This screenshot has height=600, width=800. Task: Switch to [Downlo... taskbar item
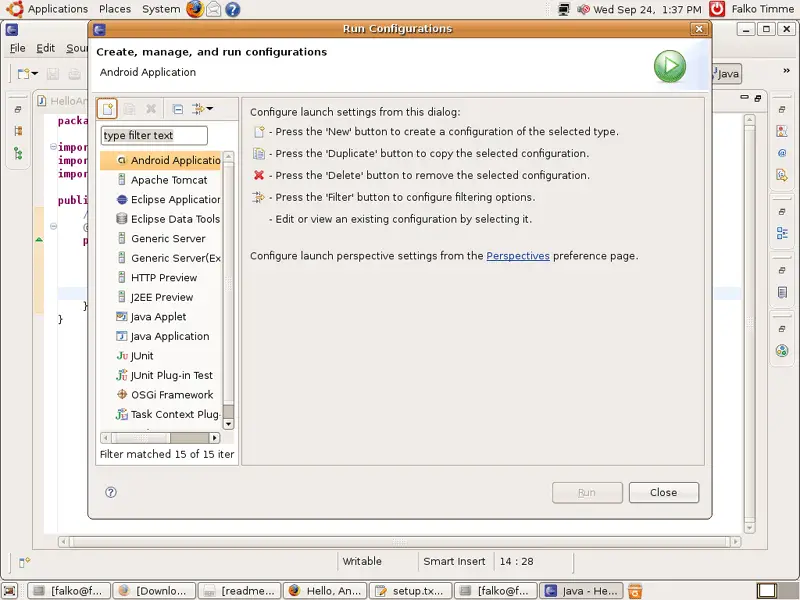coord(154,591)
